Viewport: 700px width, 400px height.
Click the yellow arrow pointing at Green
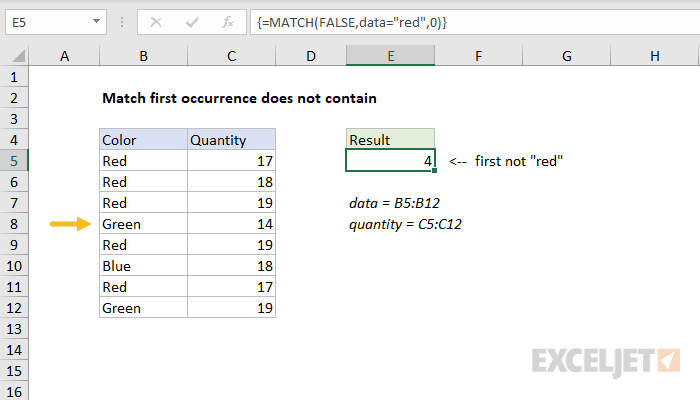pyautogui.click(x=71, y=224)
